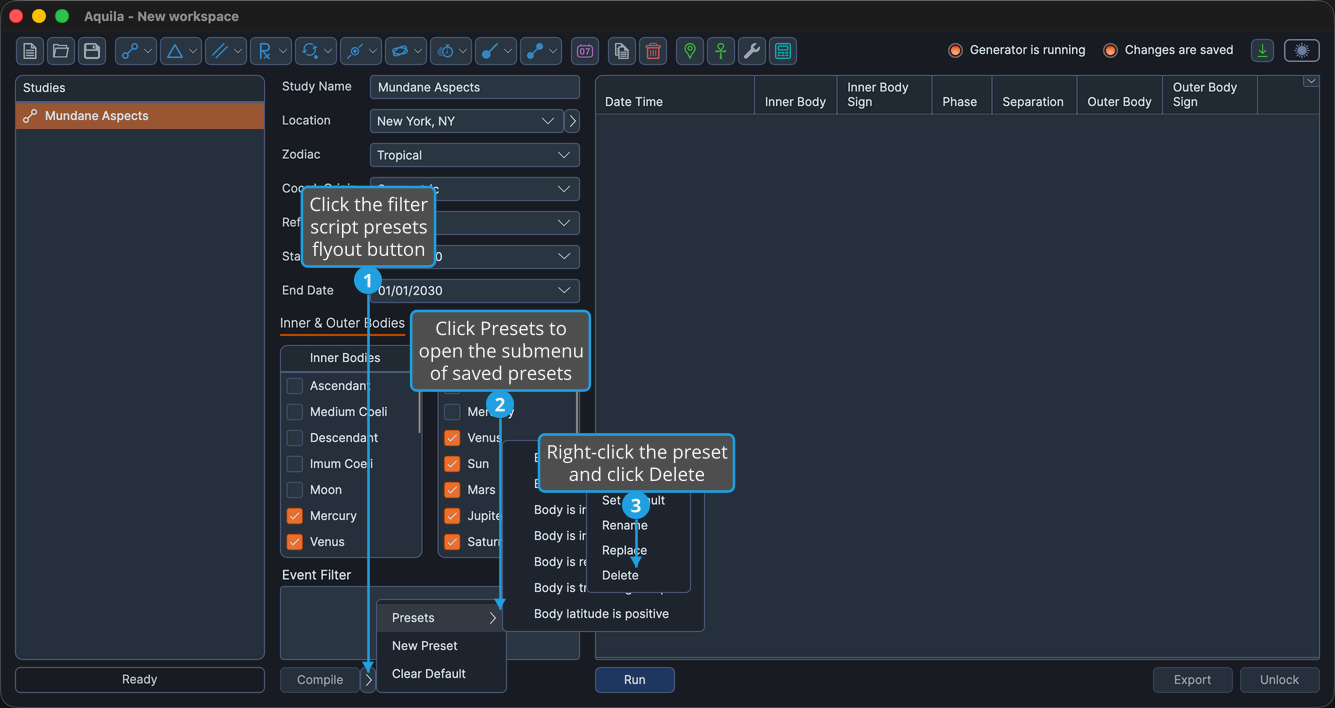Open the Zodiac dropdown set to Tropical

474,155
